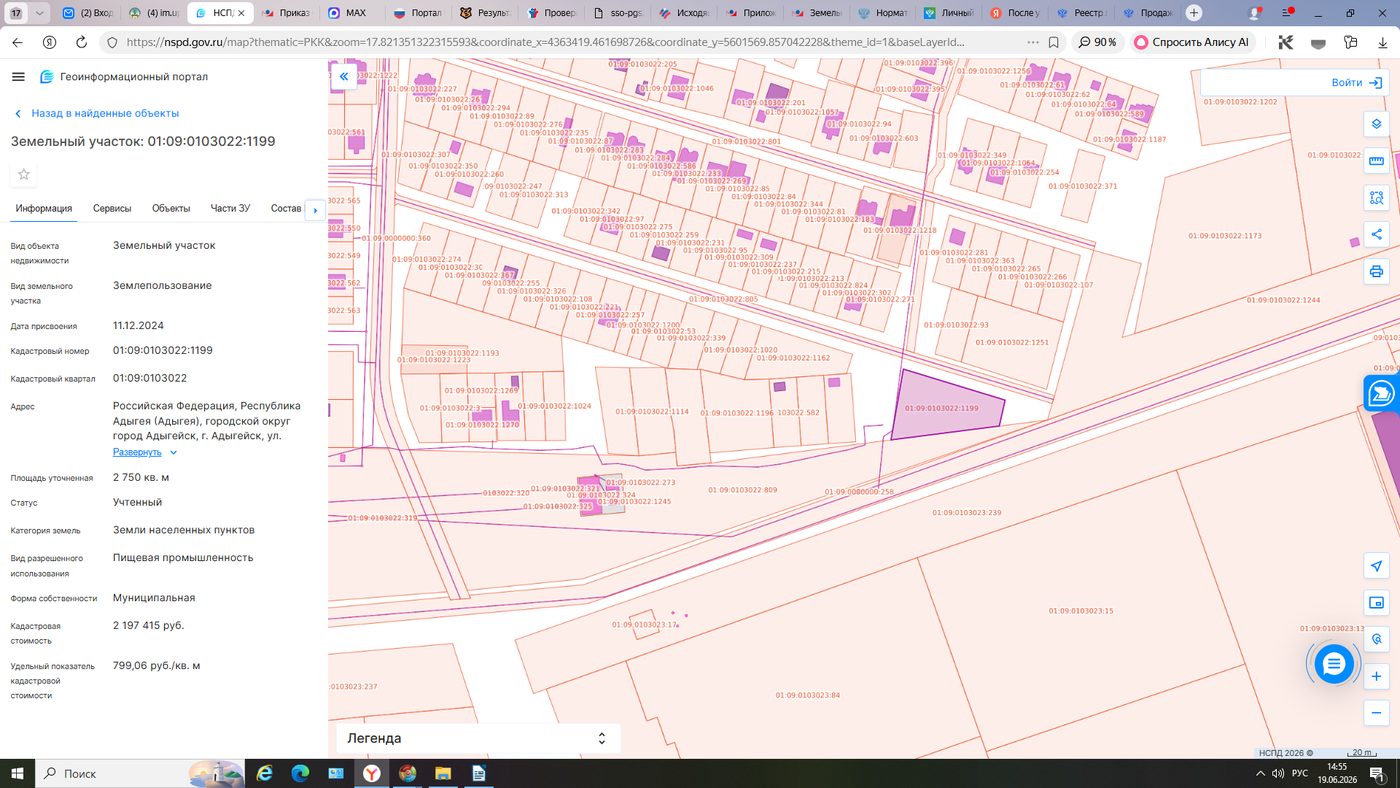Zoom in with the plus button
Screen dimensions: 1400x788
pos(1376,677)
